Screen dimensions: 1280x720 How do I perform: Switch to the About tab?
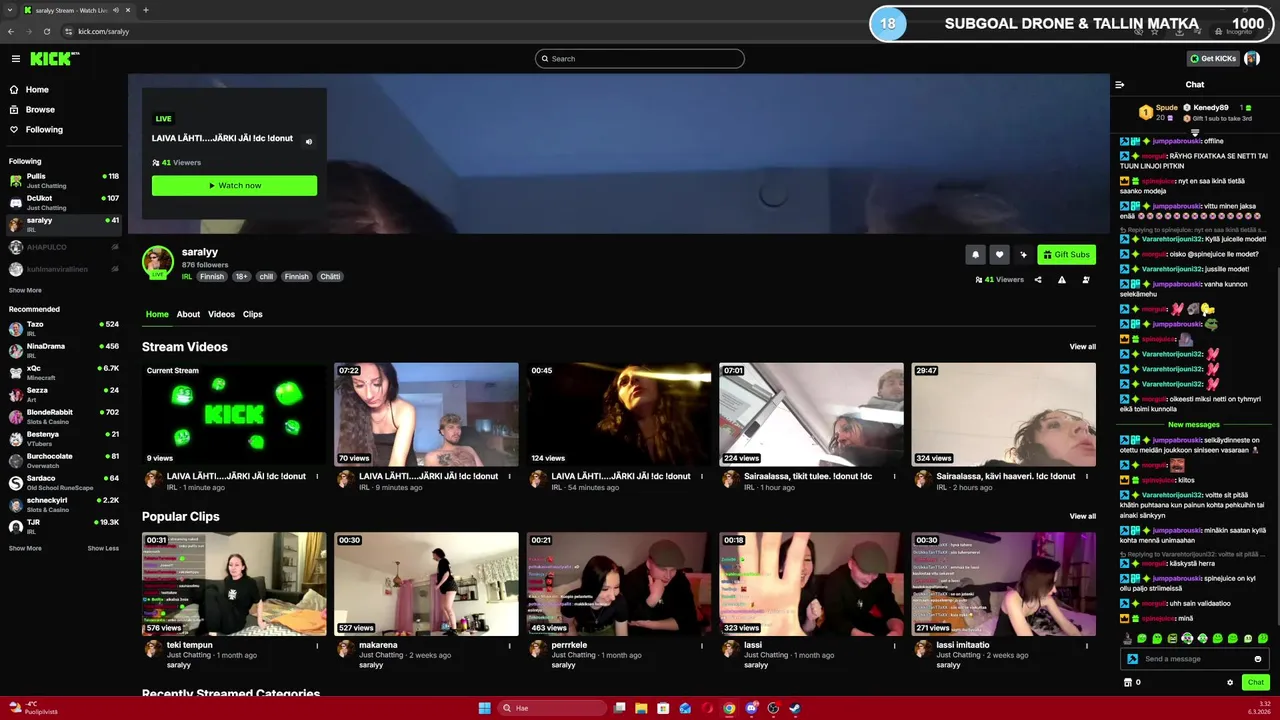coord(188,314)
